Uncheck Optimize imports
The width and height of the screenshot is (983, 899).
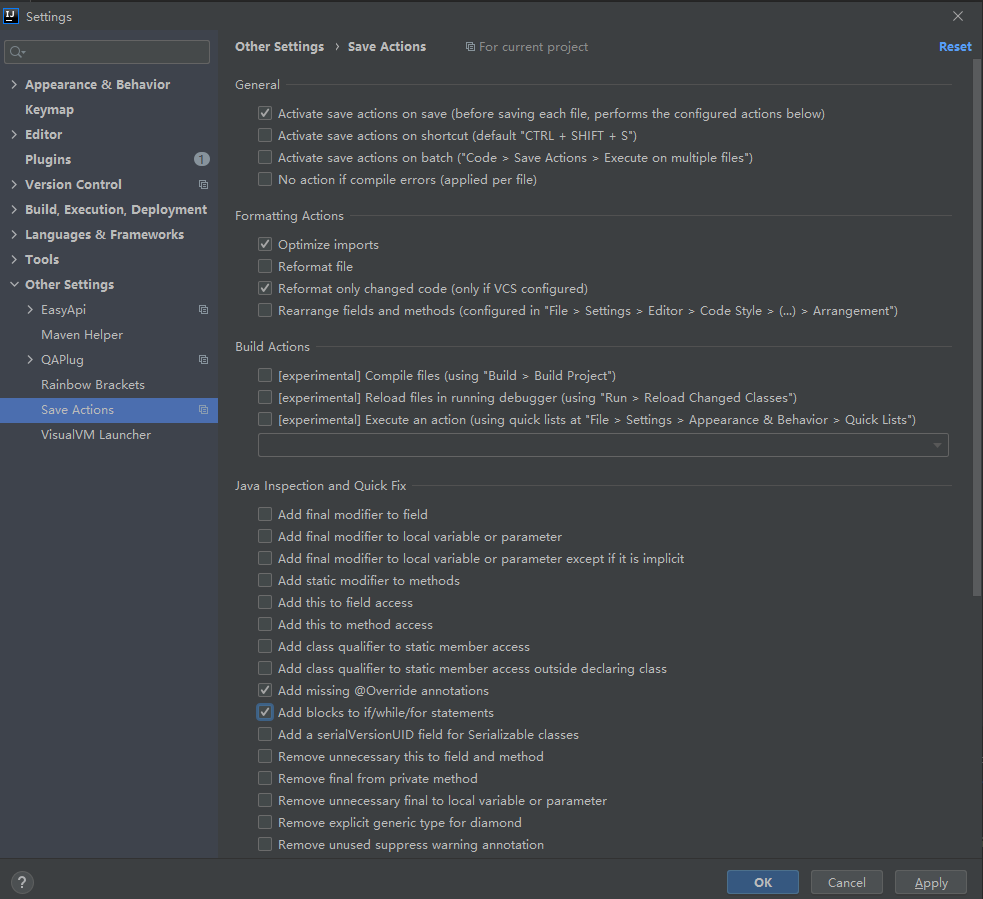(x=265, y=244)
